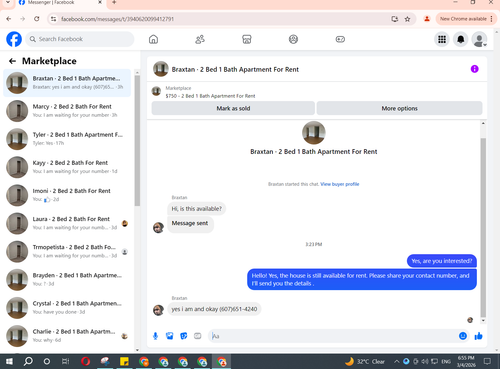This screenshot has height=369, width=500.
Task: Attach a photo using the image icon
Action: (x=170, y=336)
